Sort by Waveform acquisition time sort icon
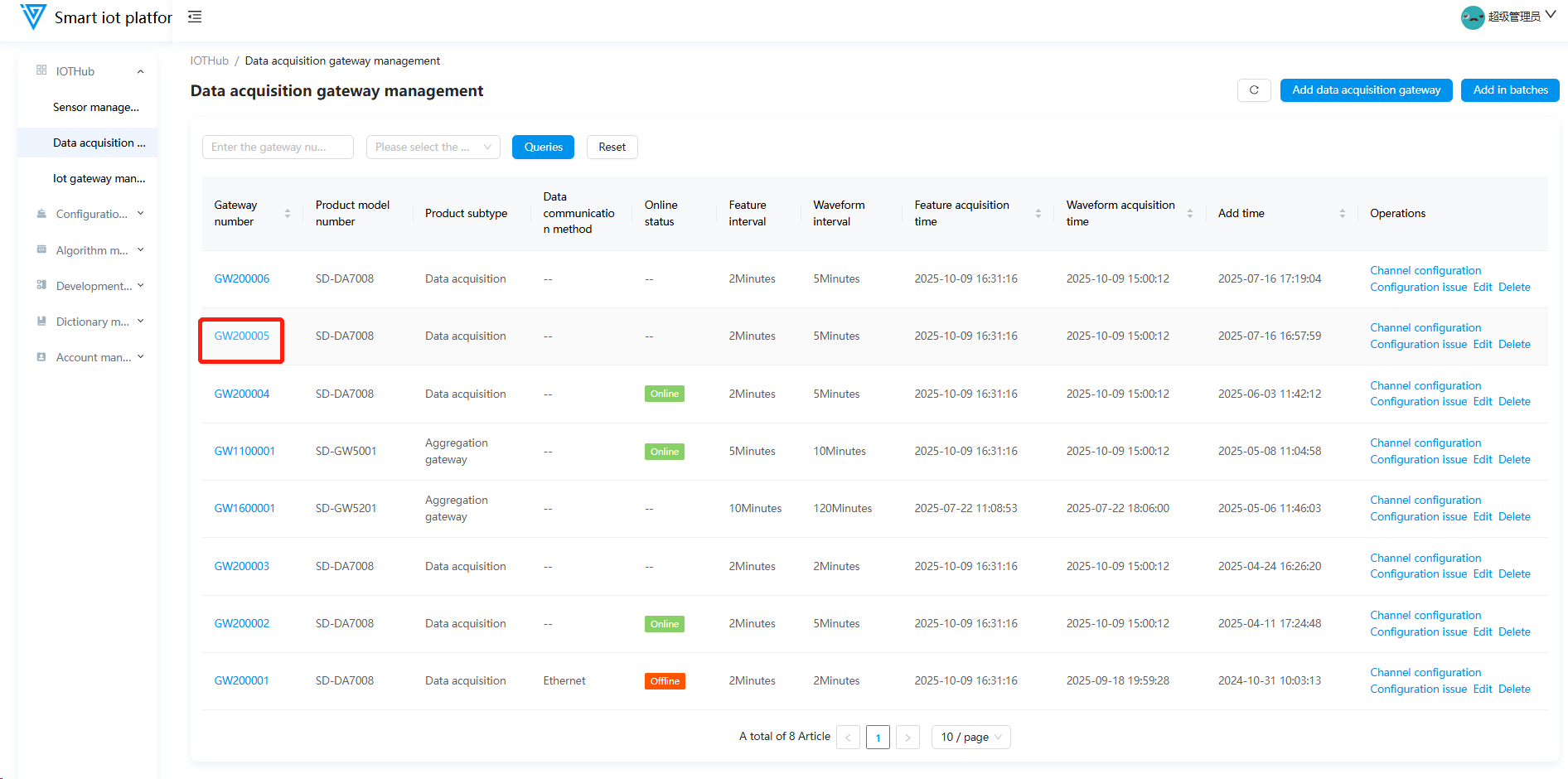The image size is (1568, 779). pos(1189,214)
